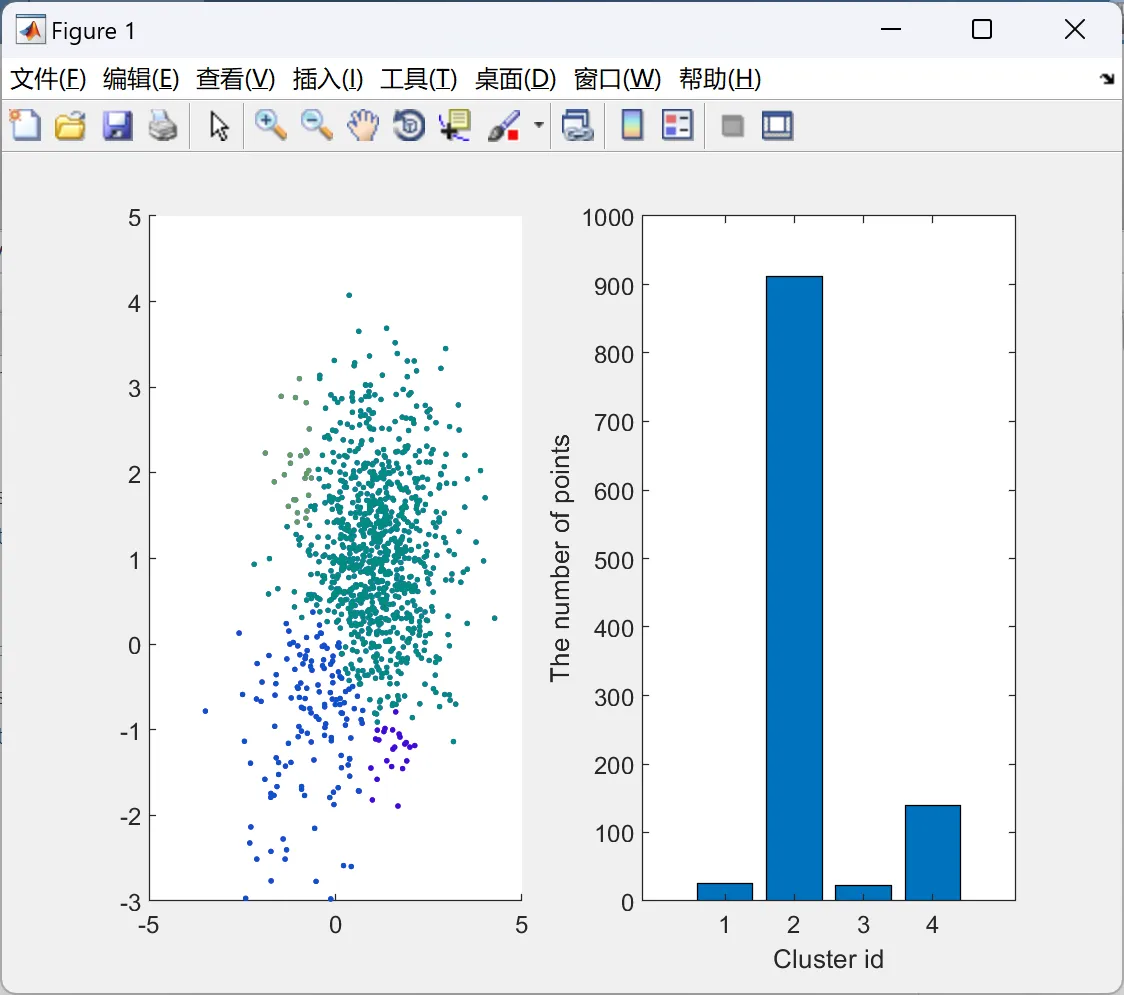
Task: Click the MATLAB logo in the title bar
Action: click(30, 30)
